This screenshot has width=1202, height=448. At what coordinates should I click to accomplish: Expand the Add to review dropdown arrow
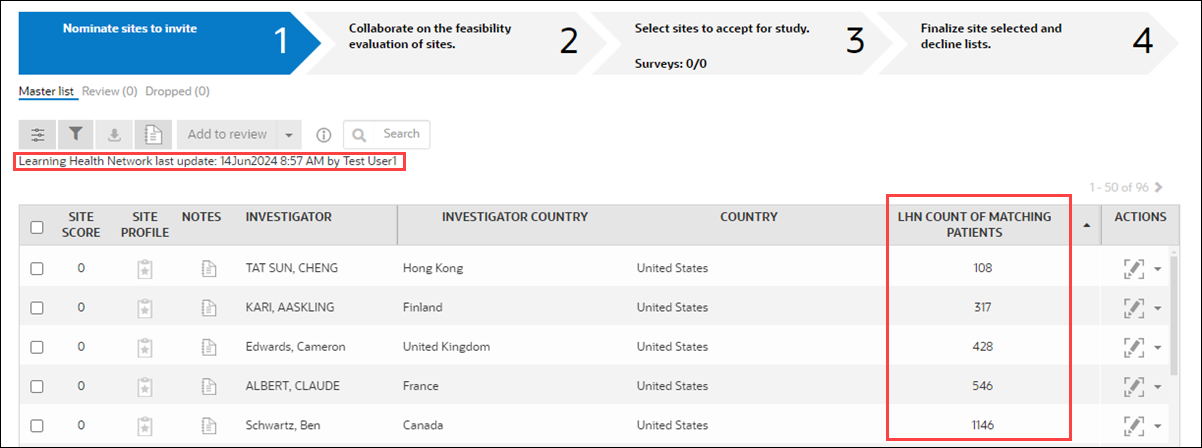point(289,134)
